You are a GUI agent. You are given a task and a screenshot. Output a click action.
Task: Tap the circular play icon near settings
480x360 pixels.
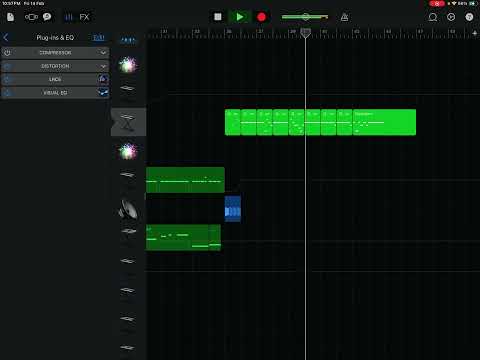coord(451,17)
